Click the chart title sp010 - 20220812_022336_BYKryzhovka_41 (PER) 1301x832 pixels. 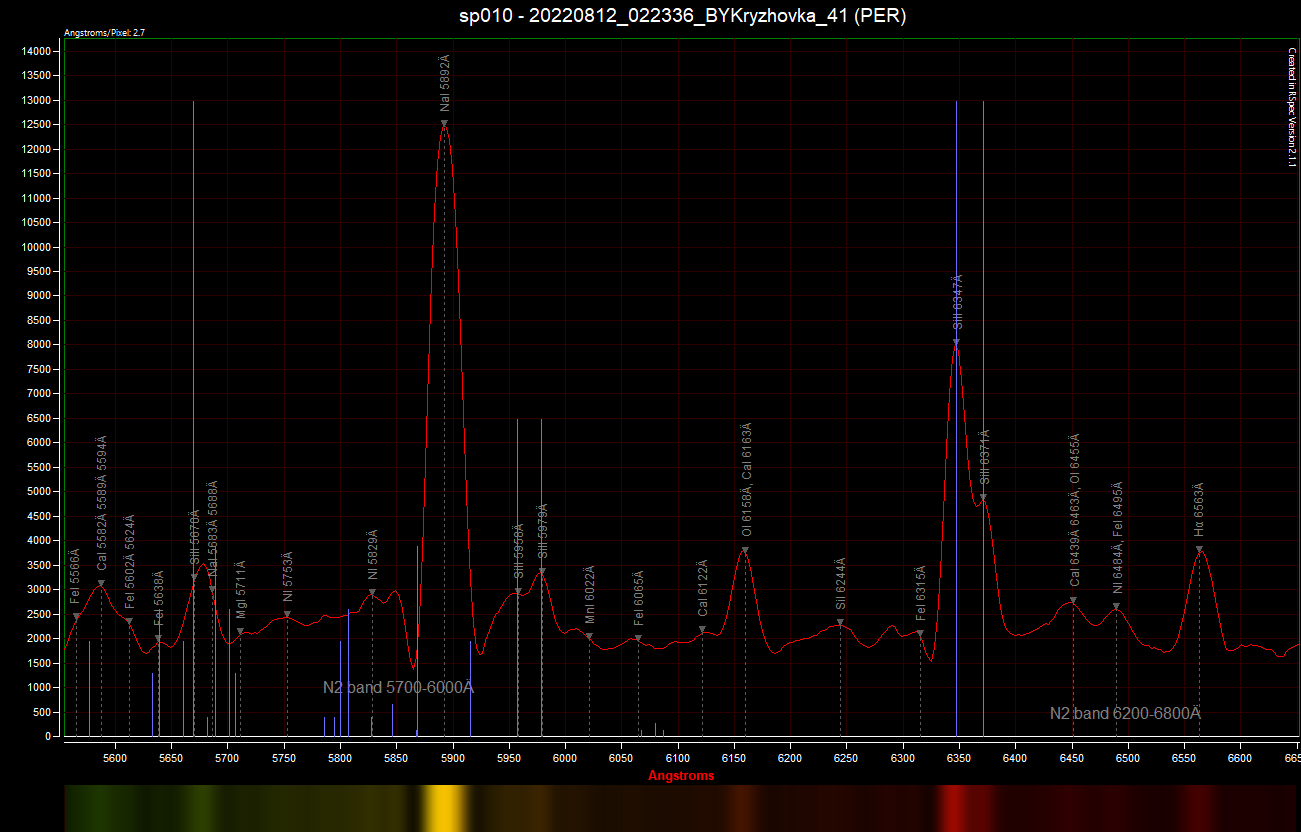tap(682, 16)
